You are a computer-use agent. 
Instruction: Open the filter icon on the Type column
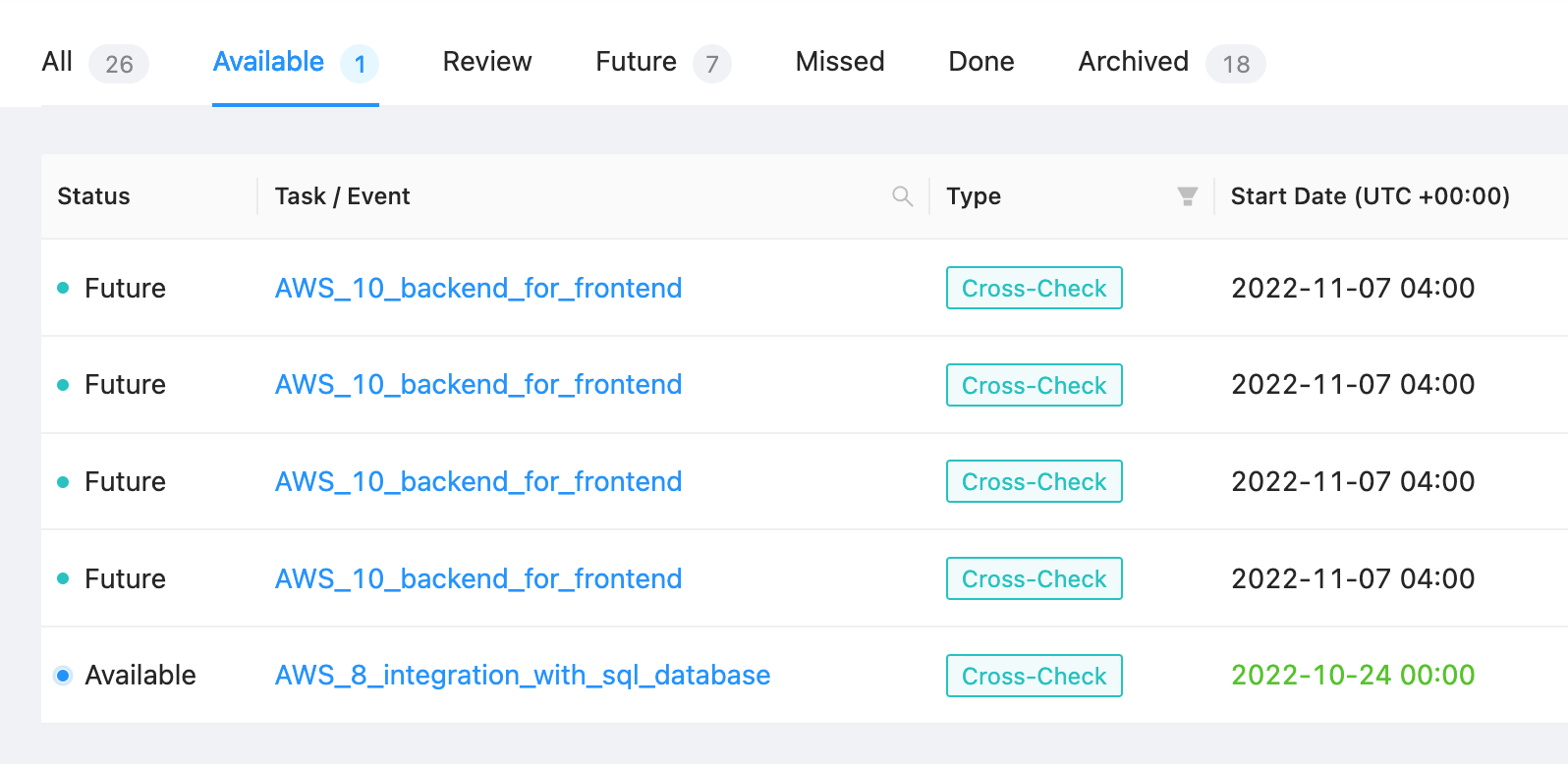pyautogui.click(x=1188, y=195)
